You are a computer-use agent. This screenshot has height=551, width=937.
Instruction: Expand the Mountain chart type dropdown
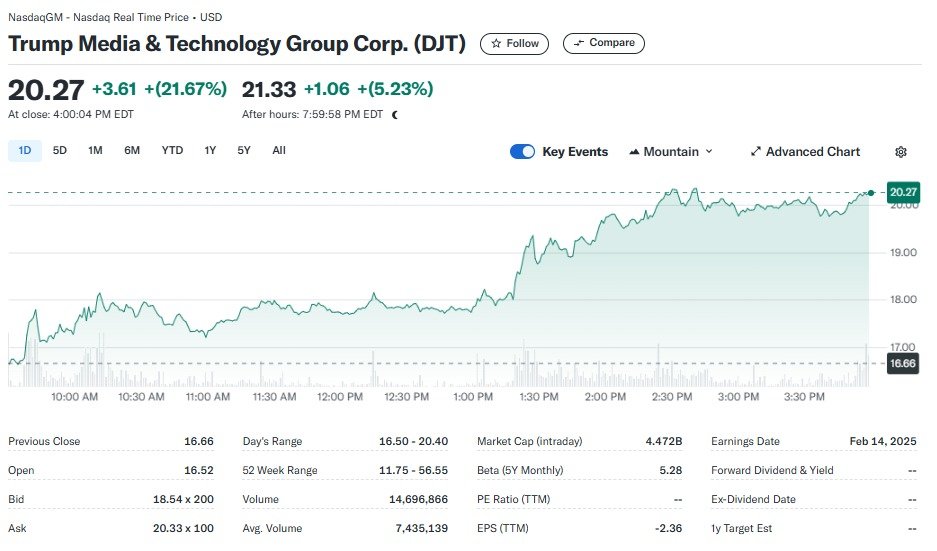[709, 152]
